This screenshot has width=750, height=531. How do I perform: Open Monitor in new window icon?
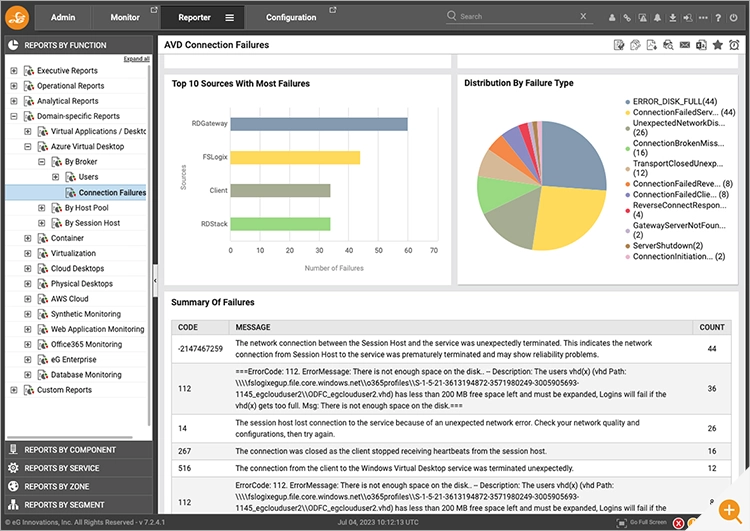tap(154, 10)
